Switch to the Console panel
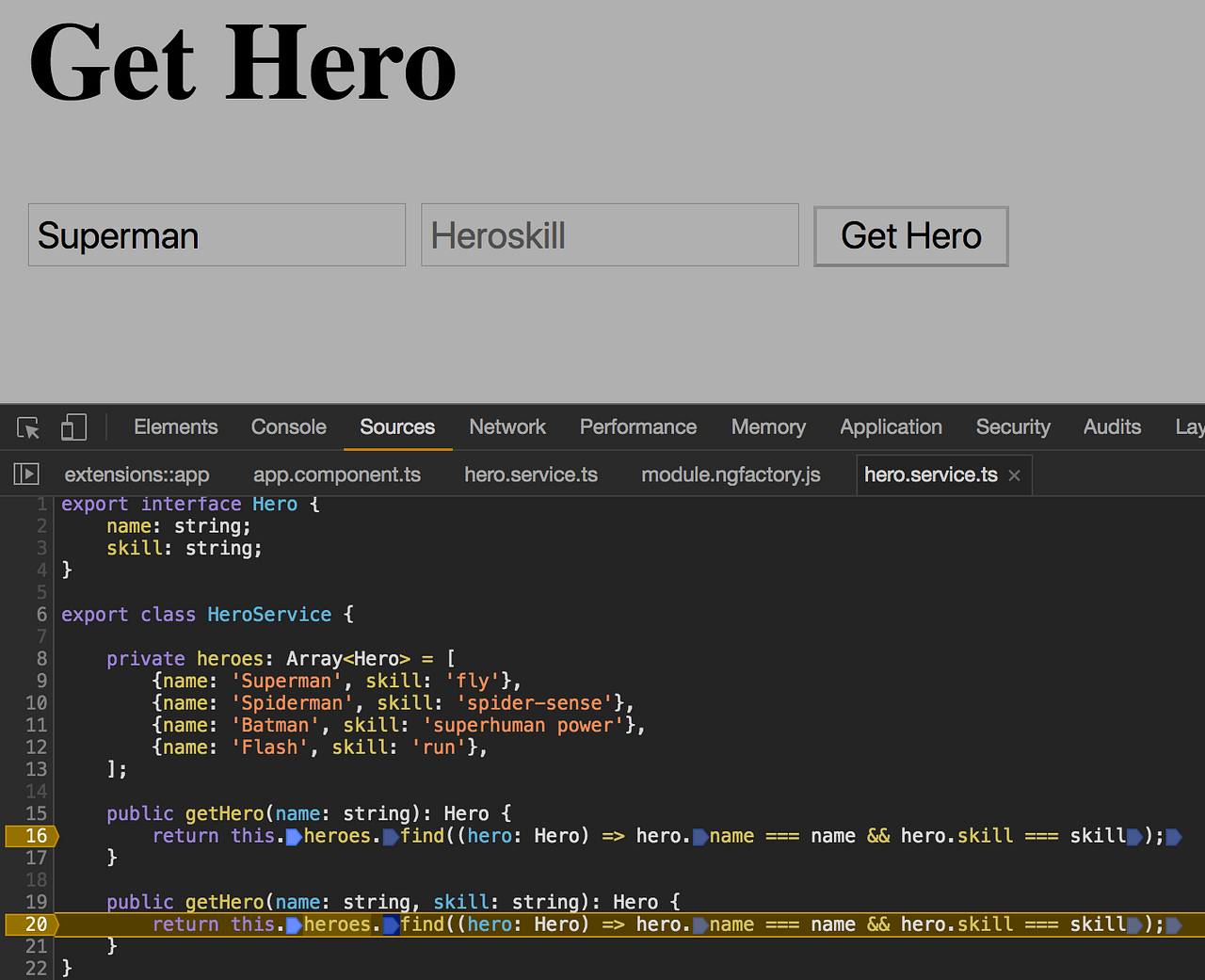 288,426
